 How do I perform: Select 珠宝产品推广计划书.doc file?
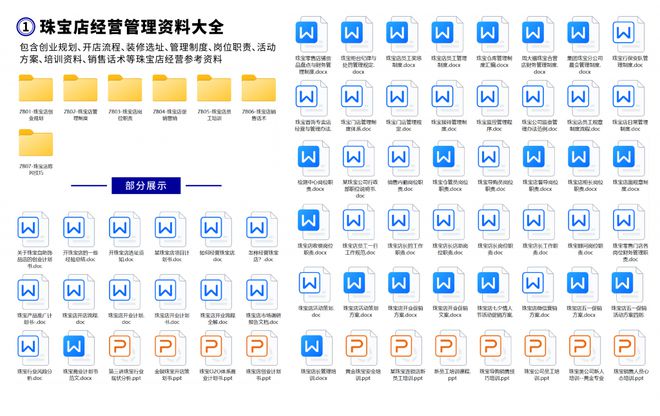click(32, 292)
